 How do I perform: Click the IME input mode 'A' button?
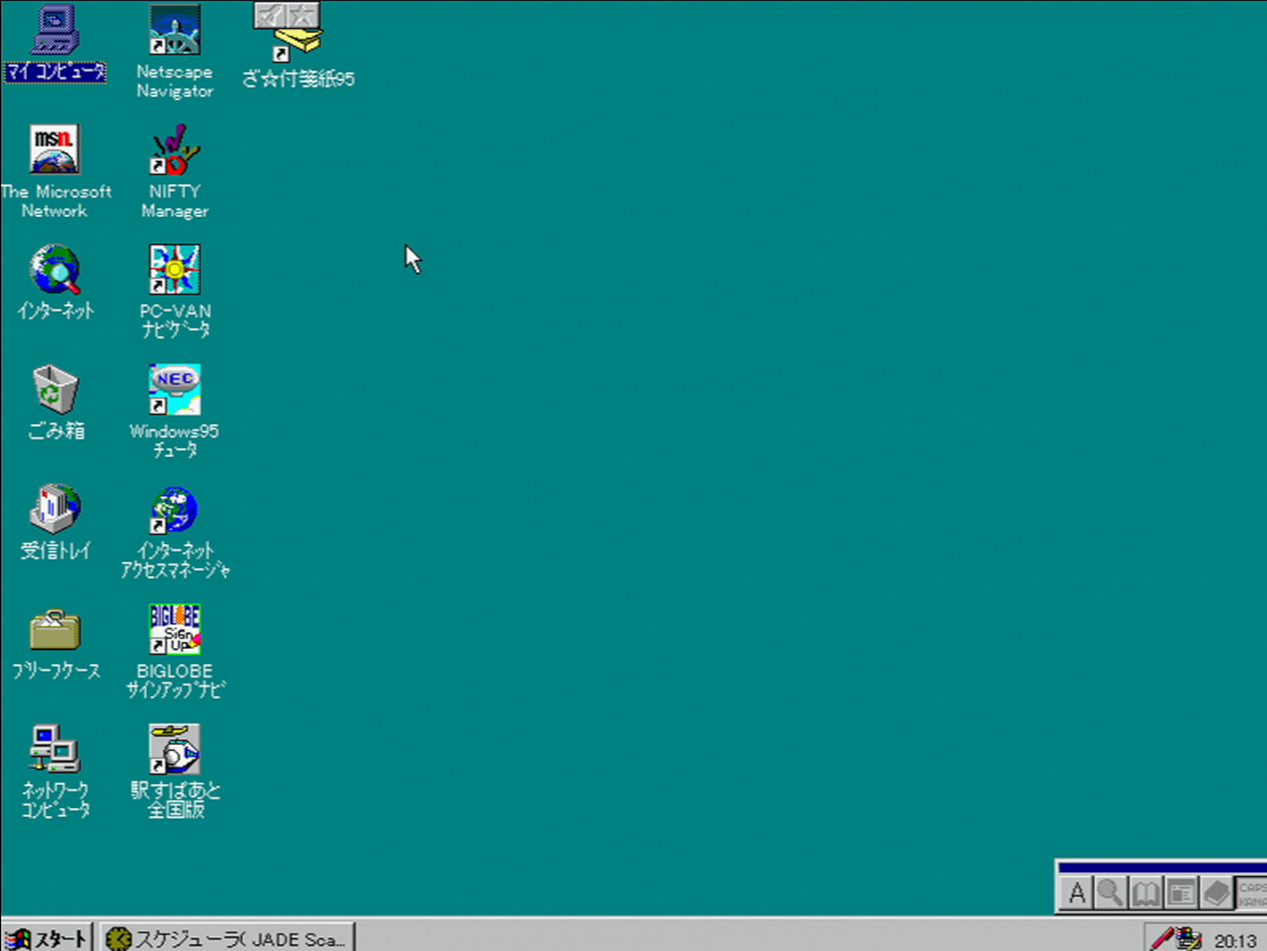pos(1077,892)
